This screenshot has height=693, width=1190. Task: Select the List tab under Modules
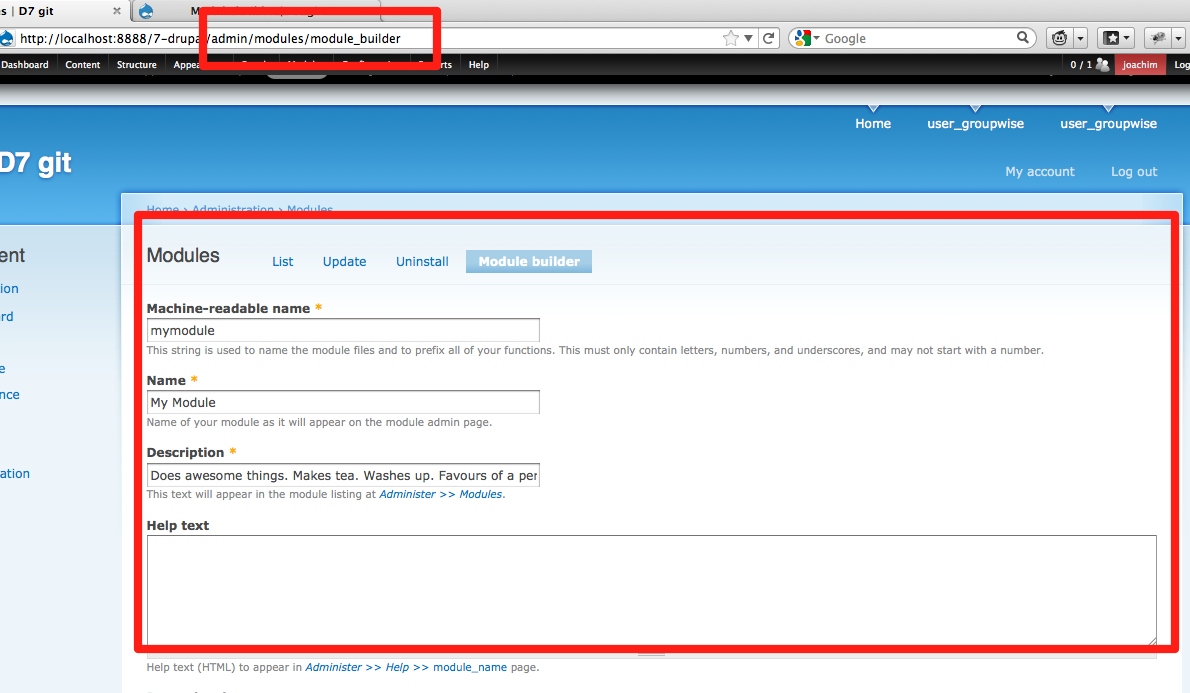coord(282,261)
